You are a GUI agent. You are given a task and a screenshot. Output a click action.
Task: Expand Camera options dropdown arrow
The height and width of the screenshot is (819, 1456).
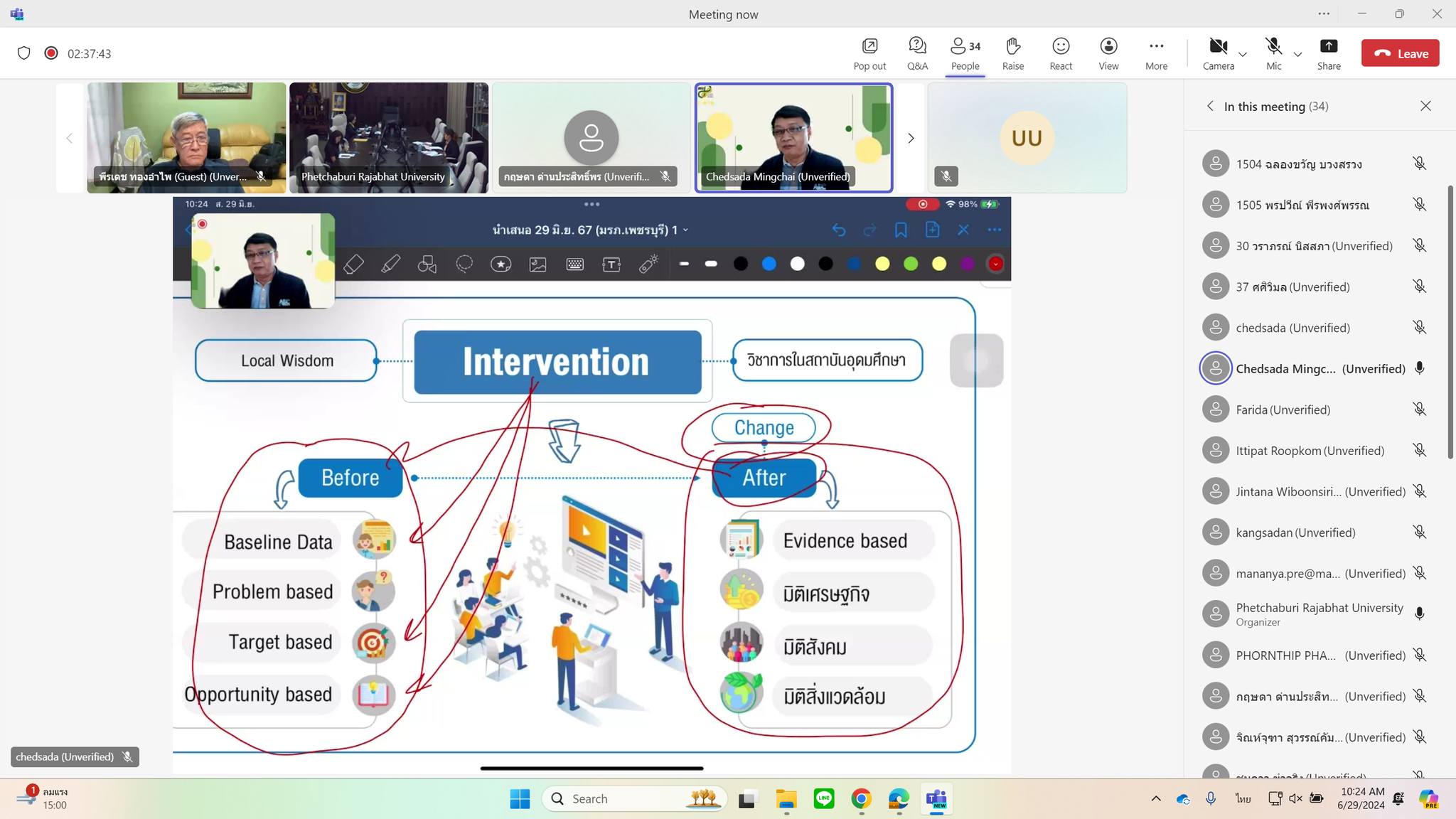1243,54
